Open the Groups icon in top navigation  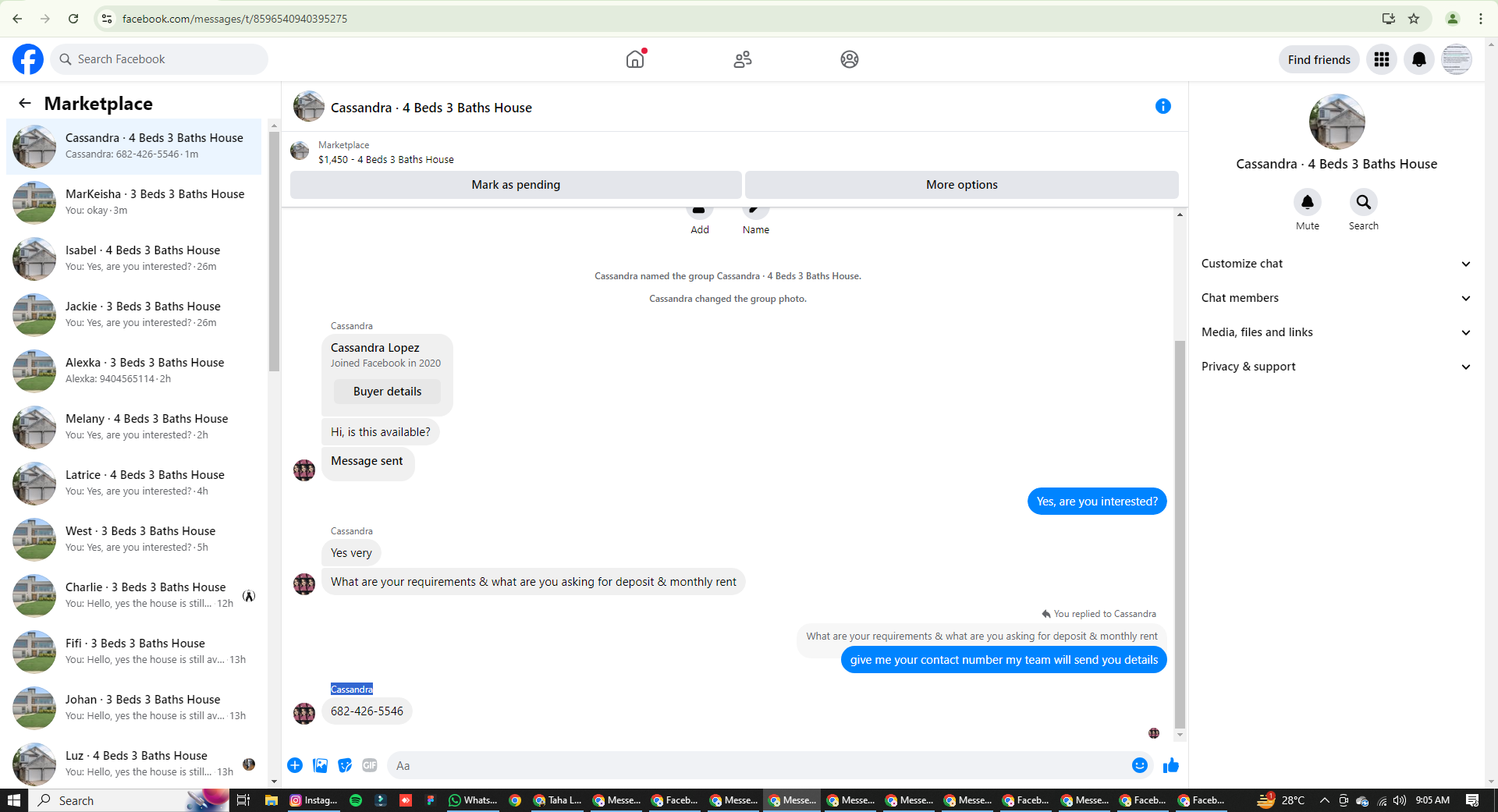(x=850, y=59)
